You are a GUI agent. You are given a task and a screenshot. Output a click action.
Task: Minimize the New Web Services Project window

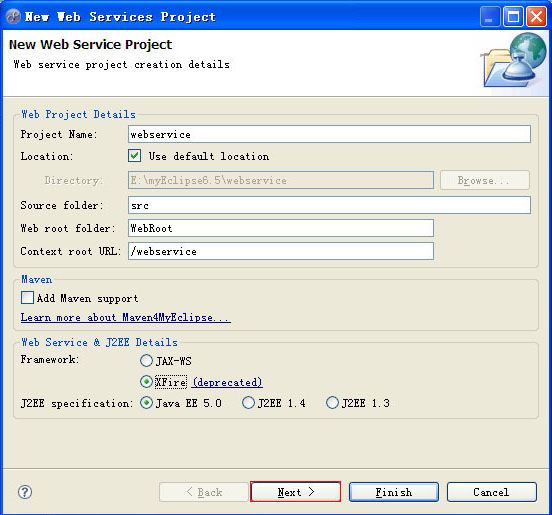(x=490, y=17)
